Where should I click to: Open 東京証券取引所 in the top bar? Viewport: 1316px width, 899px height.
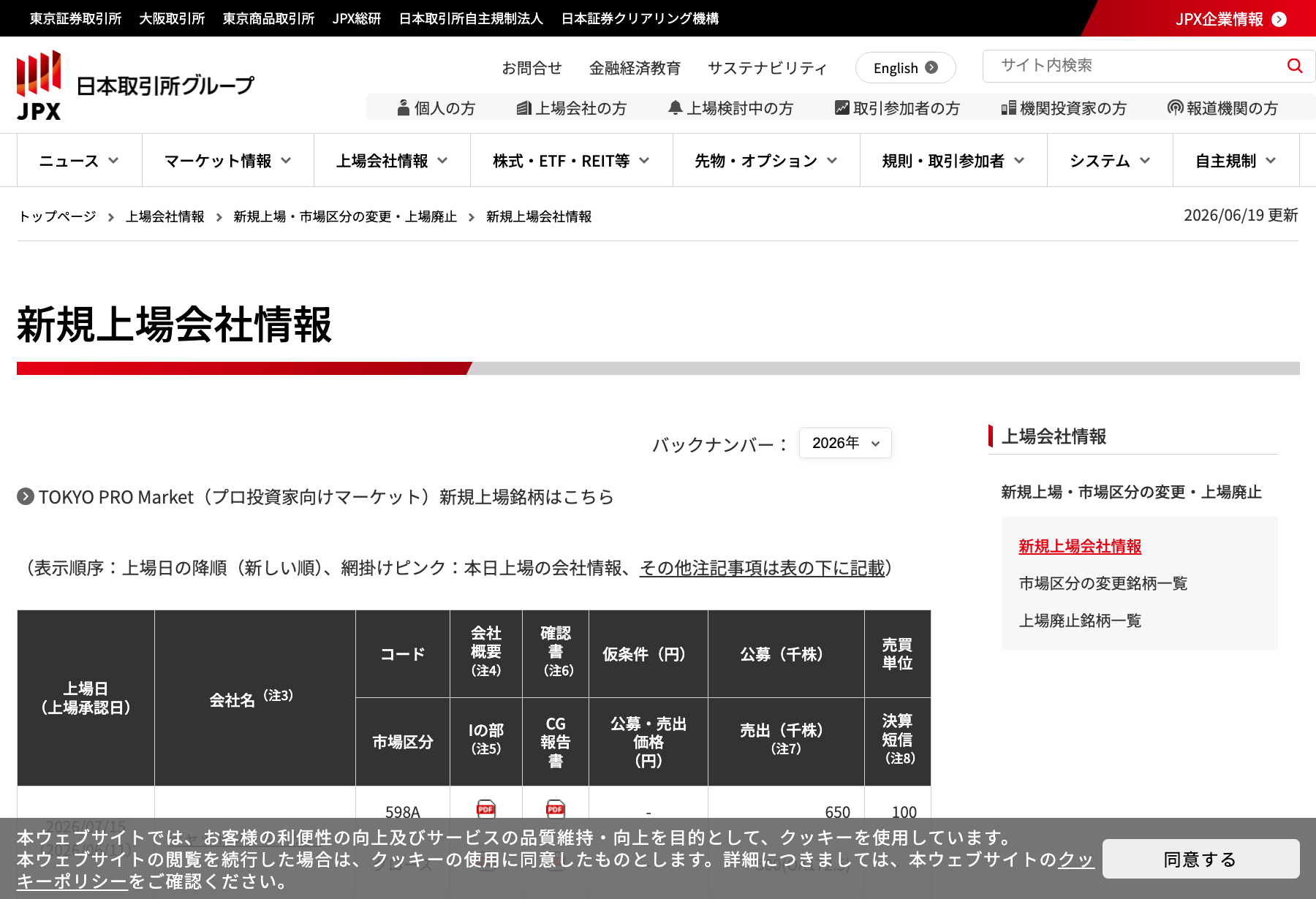[75, 18]
